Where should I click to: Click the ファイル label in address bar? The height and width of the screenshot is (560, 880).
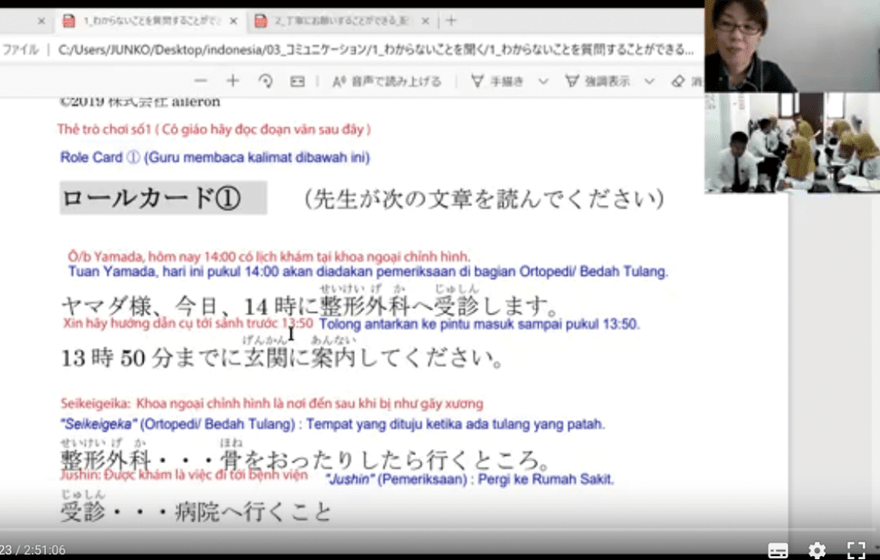21,50
